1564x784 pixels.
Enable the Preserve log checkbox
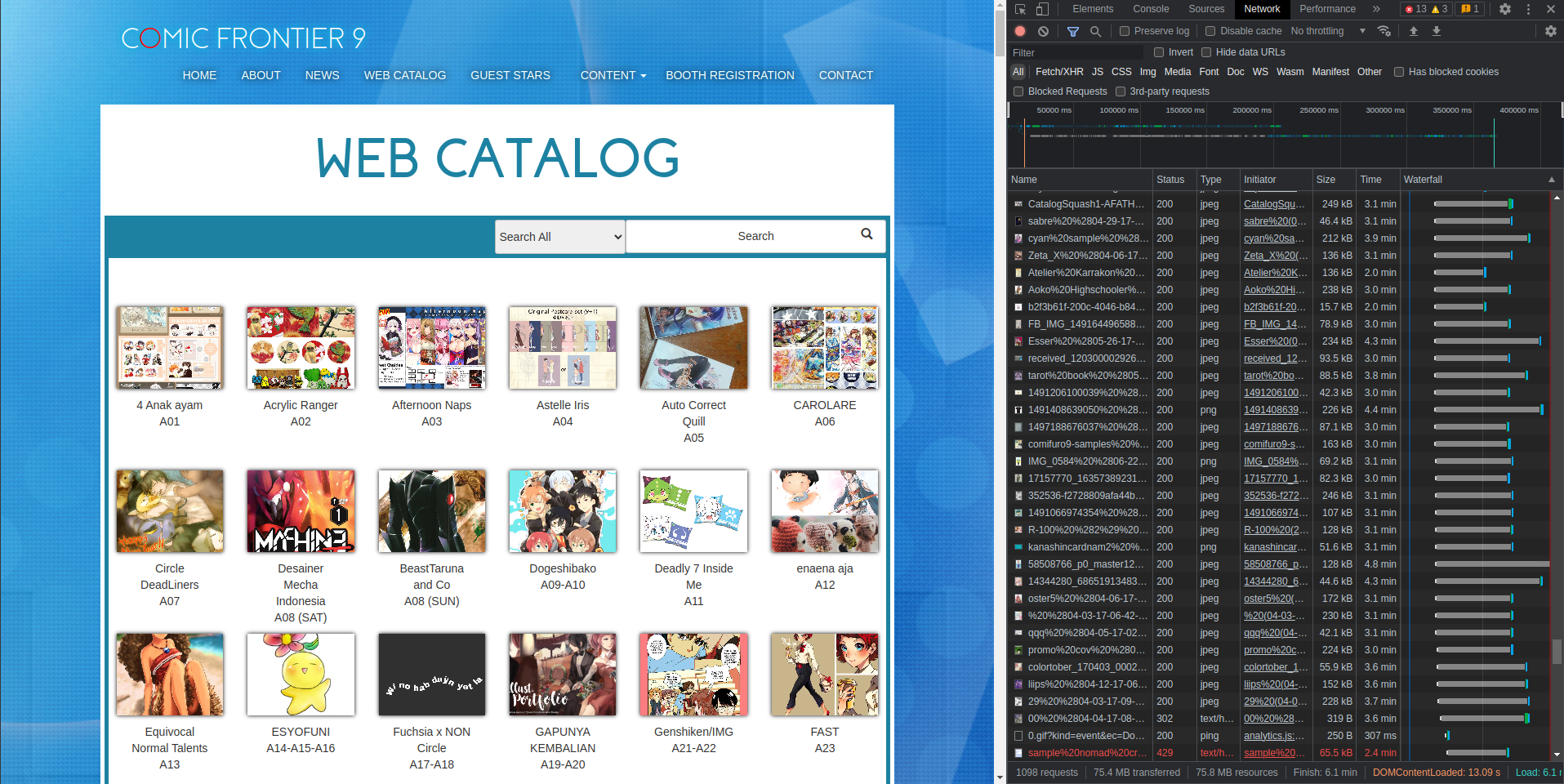point(1125,31)
